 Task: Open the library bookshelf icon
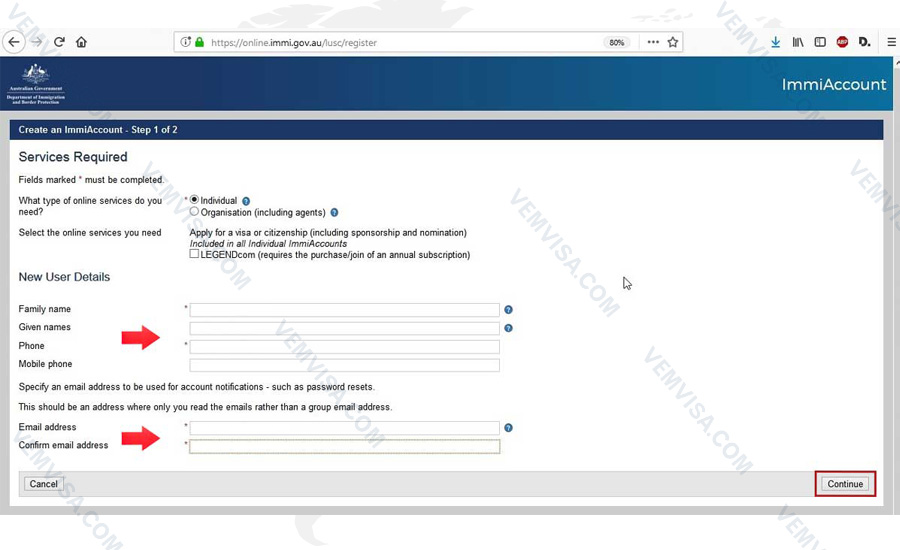point(798,42)
